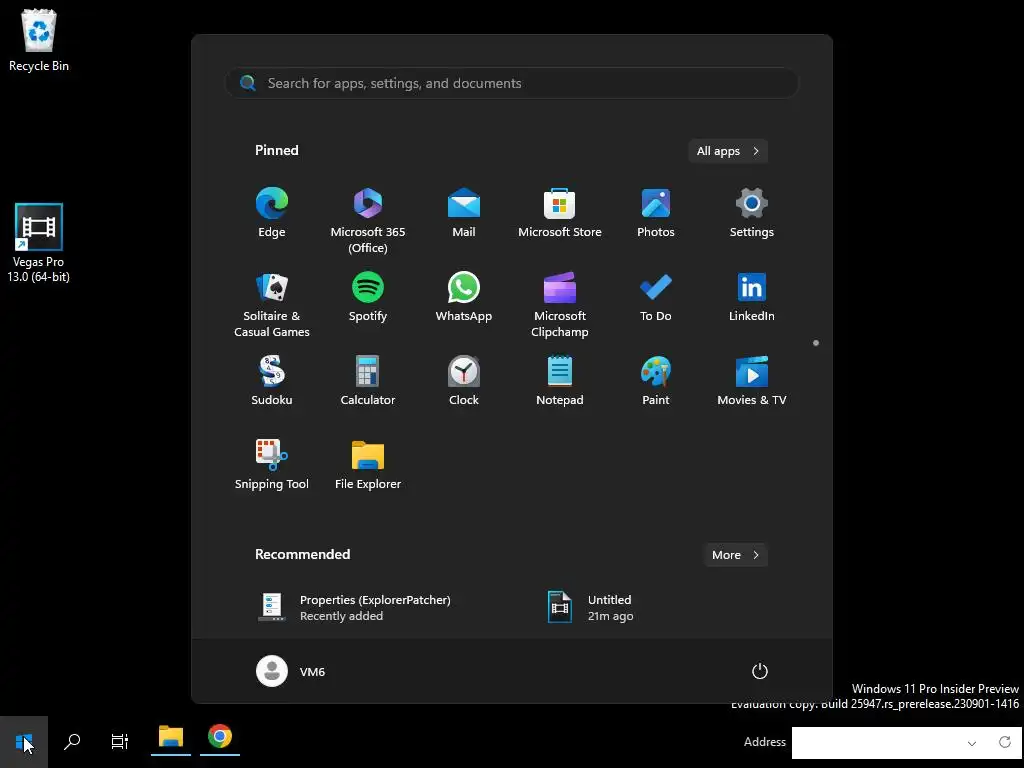1024x768 pixels.
Task: Open LinkedIn
Action: [752, 297]
